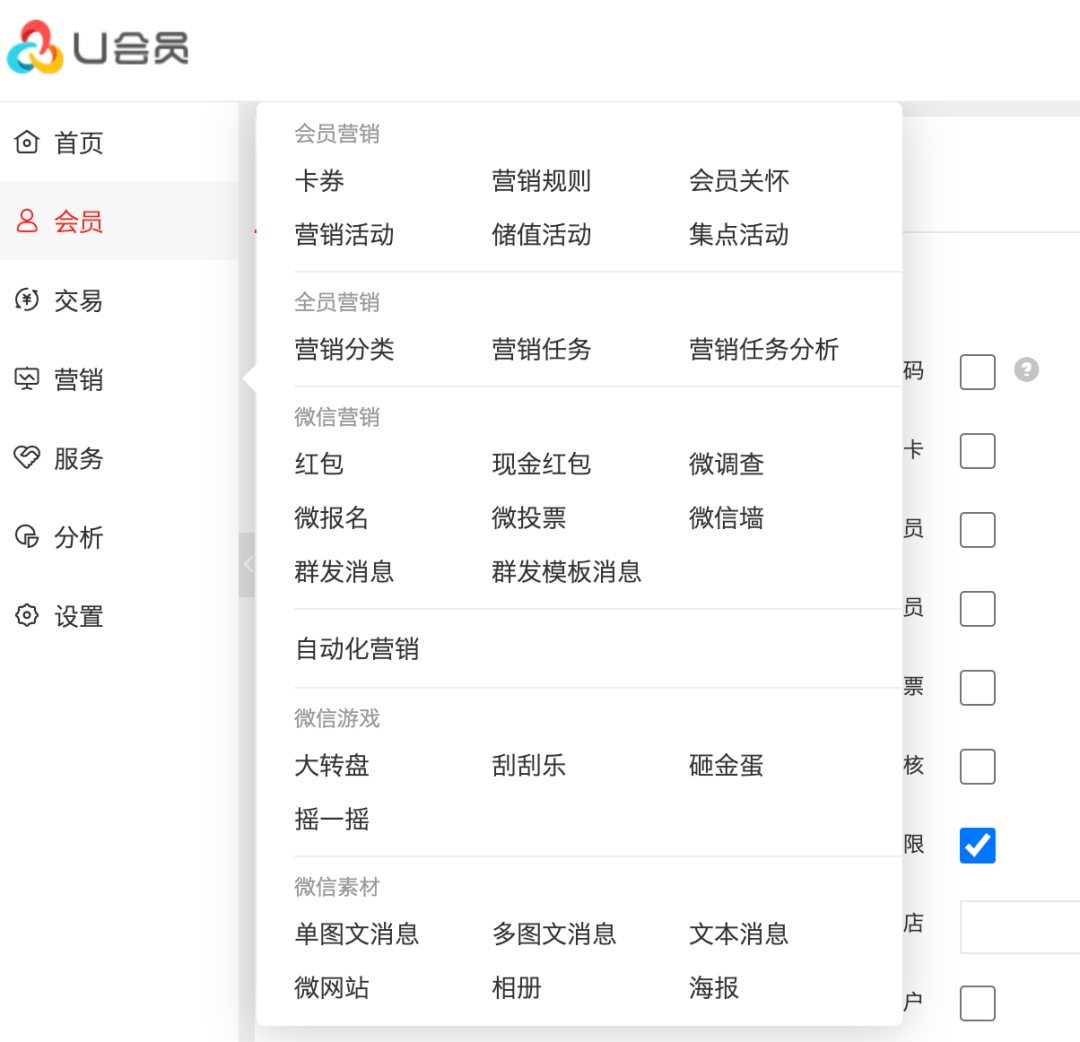The height and width of the screenshot is (1042, 1080).
Task: Select 营销任务分析 from the menu
Action: pos(763,349)
